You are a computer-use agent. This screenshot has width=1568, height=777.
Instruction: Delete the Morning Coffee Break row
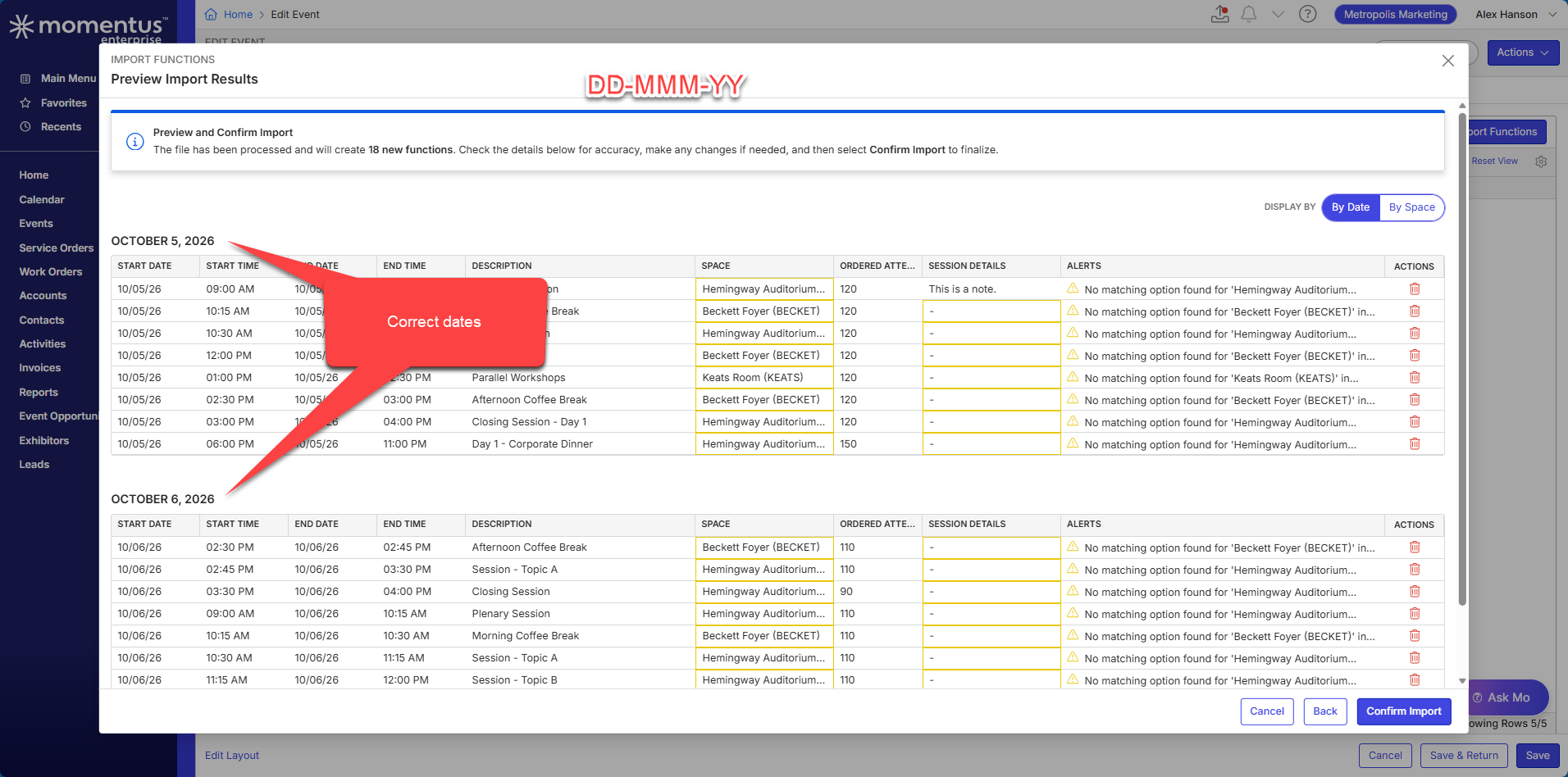[1415, 636]
